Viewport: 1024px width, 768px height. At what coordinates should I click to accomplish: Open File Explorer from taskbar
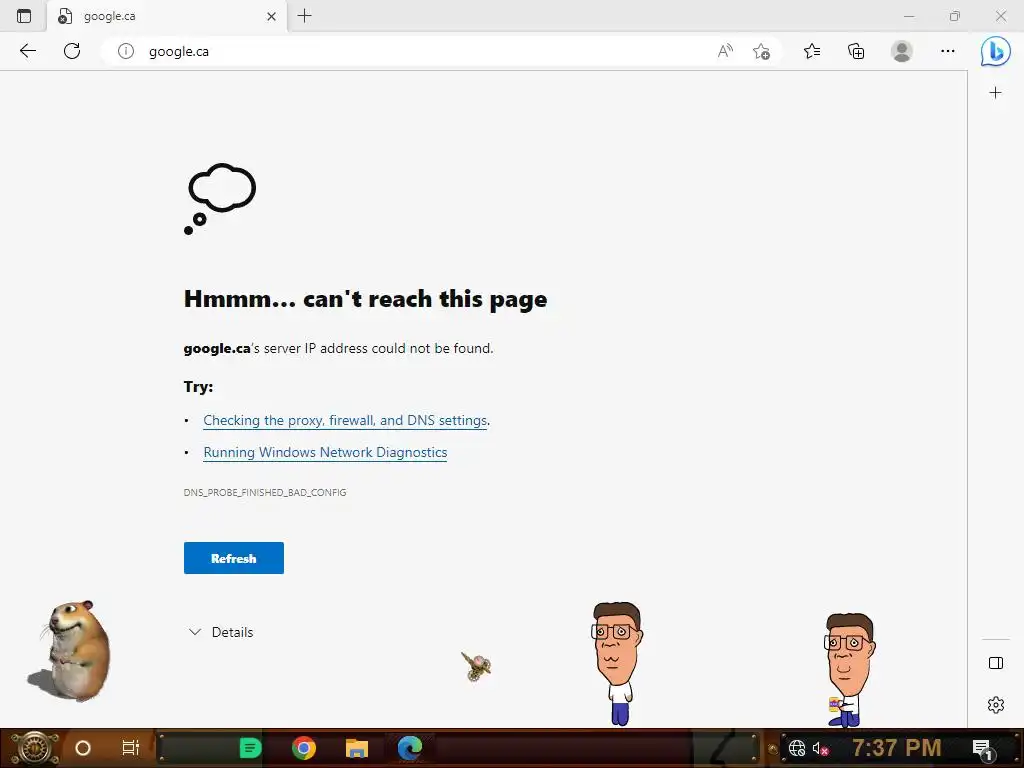(357, 748)
